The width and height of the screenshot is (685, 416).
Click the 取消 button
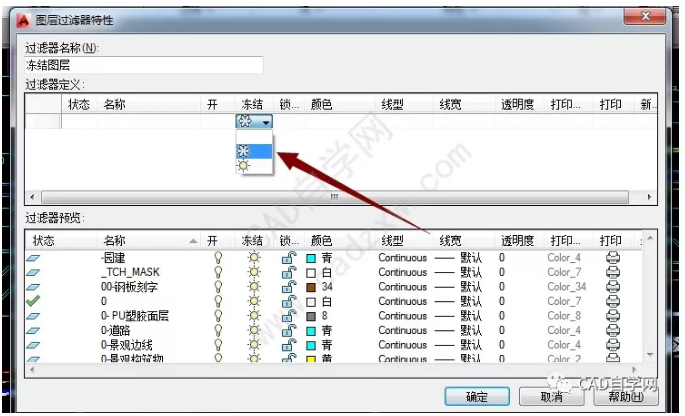[x=551, y=397]
